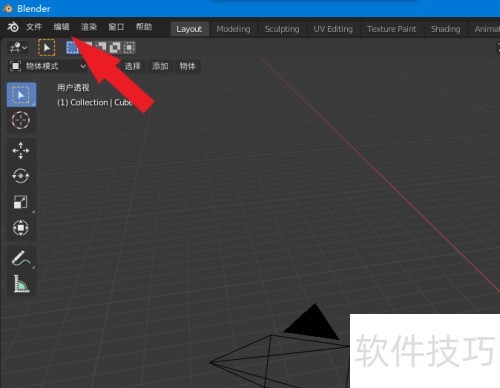
Task: Switch to the Shading workspace tab
Action: 445,29
